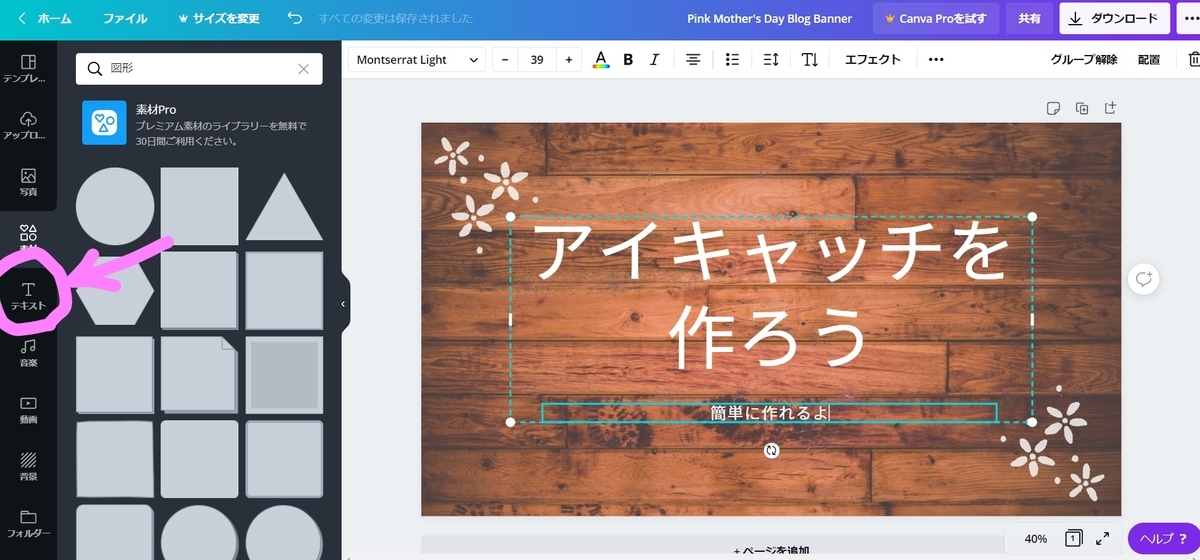Insert the triangle shape
Image resolution: width=1200 pixels, height=560 pixels.
coord(284,206)
